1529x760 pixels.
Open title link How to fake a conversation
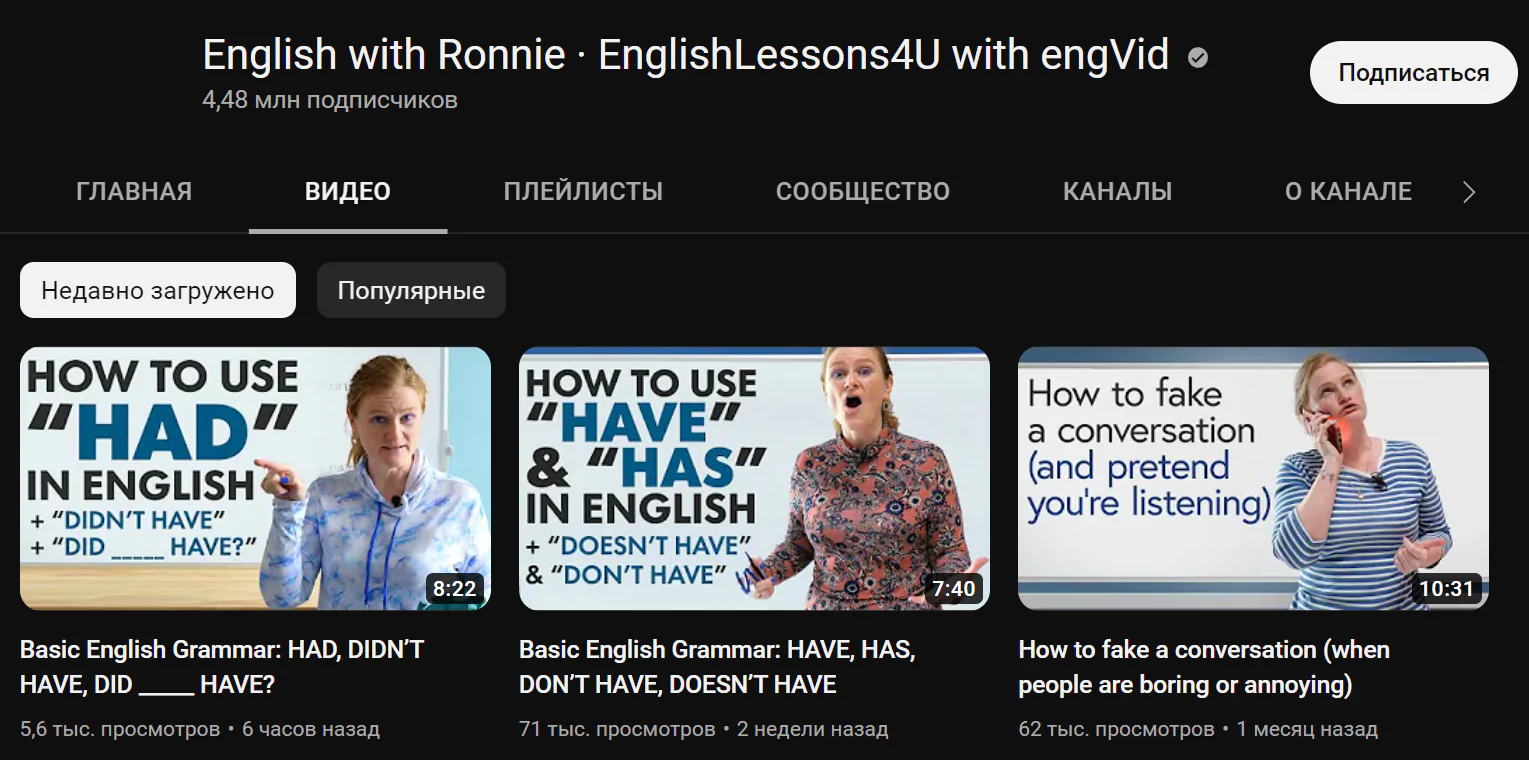click(1204, 667)
